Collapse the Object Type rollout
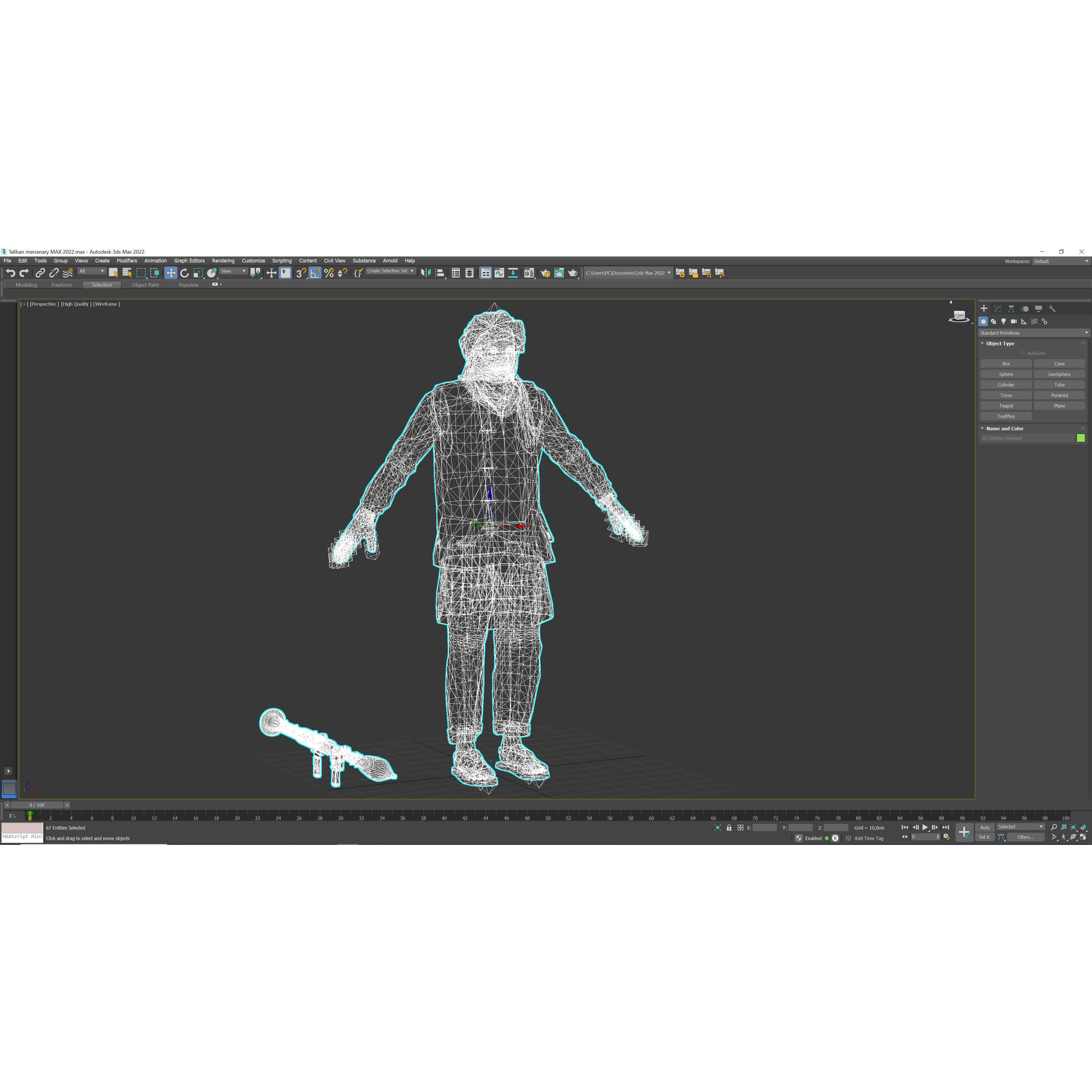The height and width of the screenshot is (1092, 1092). tap(982, 343)
